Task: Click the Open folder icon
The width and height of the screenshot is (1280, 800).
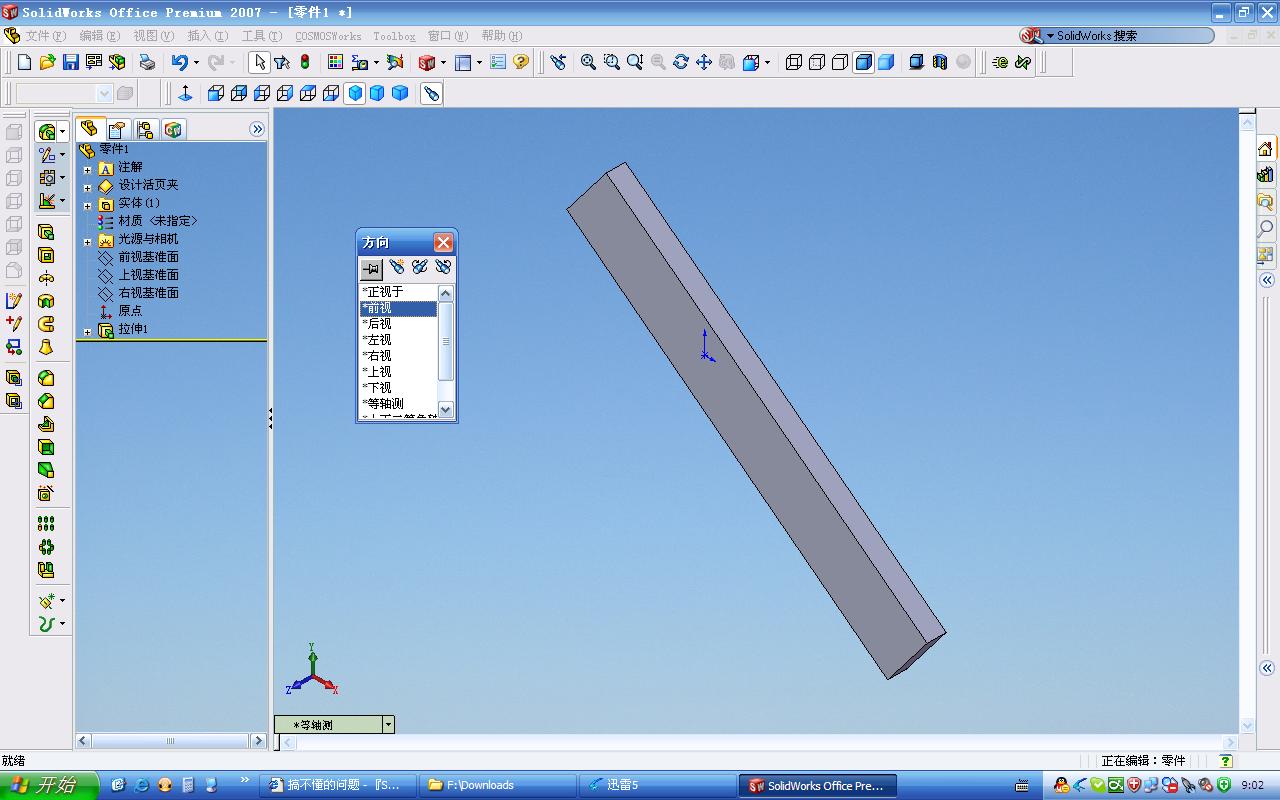Action: tap(47, 62)
